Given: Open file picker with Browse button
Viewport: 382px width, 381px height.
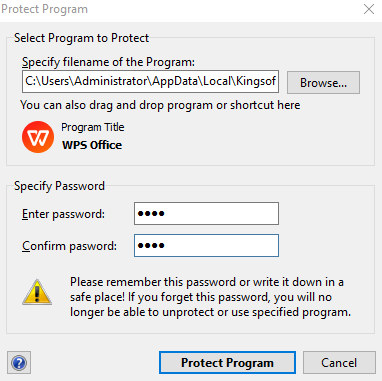Looking at the screenshot, I should [x=323, y=82].
